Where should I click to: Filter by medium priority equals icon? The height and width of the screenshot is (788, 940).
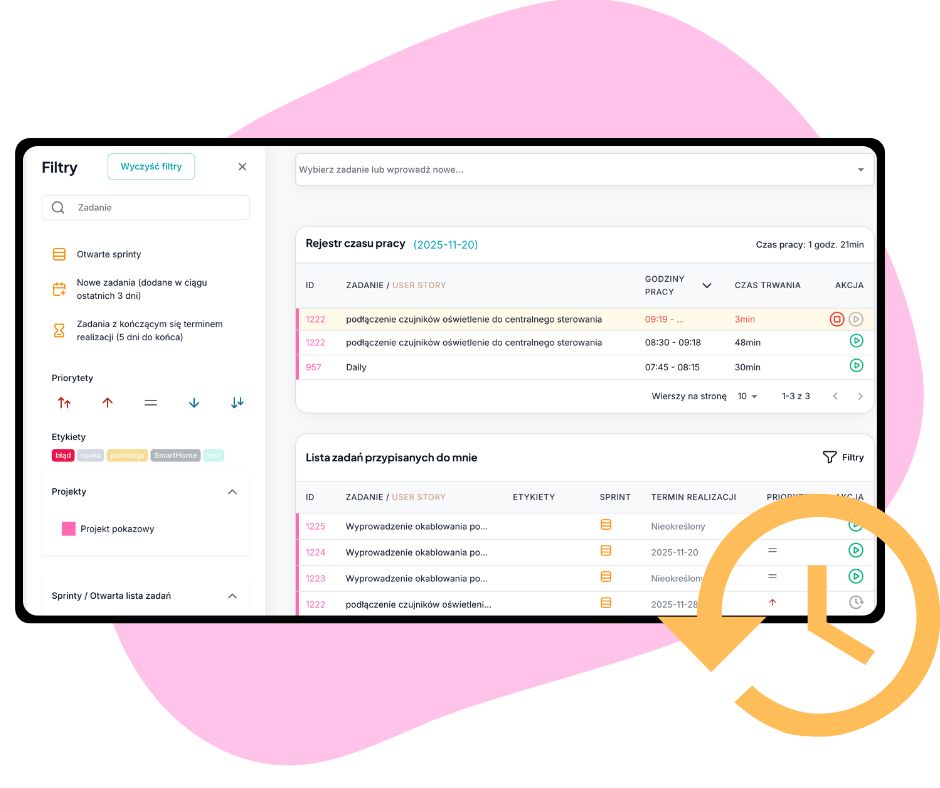point(150,403)
